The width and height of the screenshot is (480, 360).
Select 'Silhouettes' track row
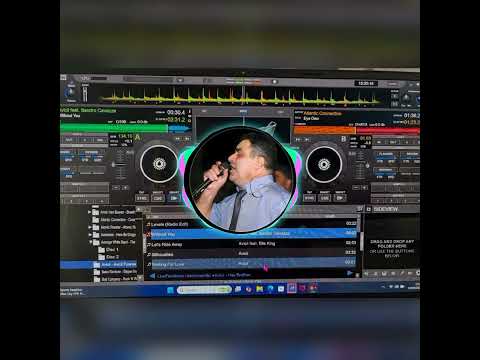coord(252,254)
